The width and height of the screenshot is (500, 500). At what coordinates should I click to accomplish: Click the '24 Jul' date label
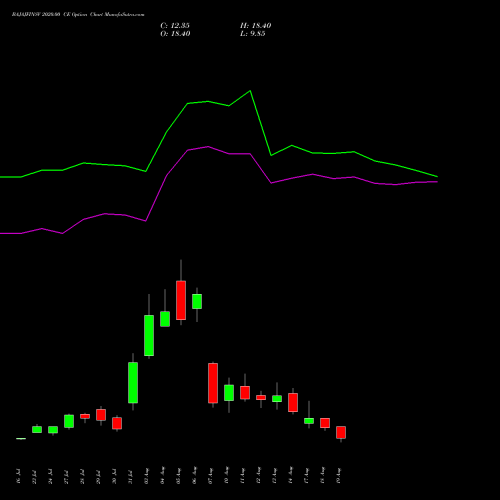click(50, 477)
